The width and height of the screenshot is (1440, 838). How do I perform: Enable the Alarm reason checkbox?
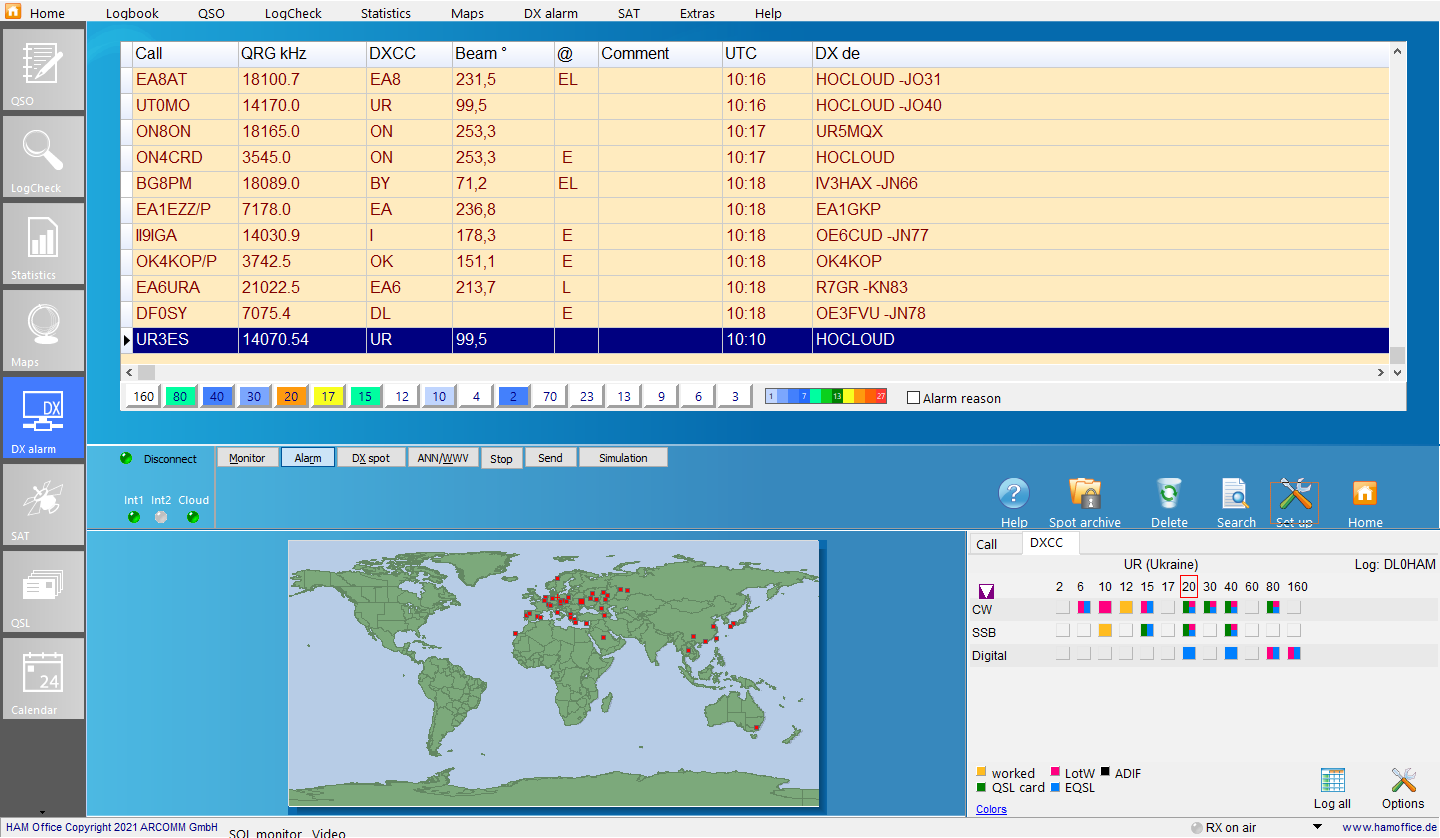913,398
